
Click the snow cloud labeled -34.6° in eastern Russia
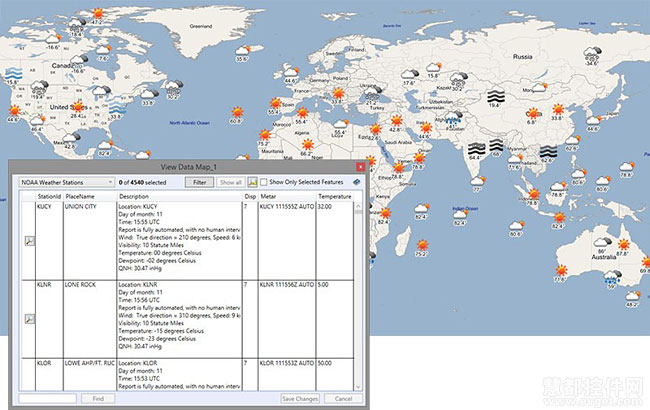tap(592, 53)
